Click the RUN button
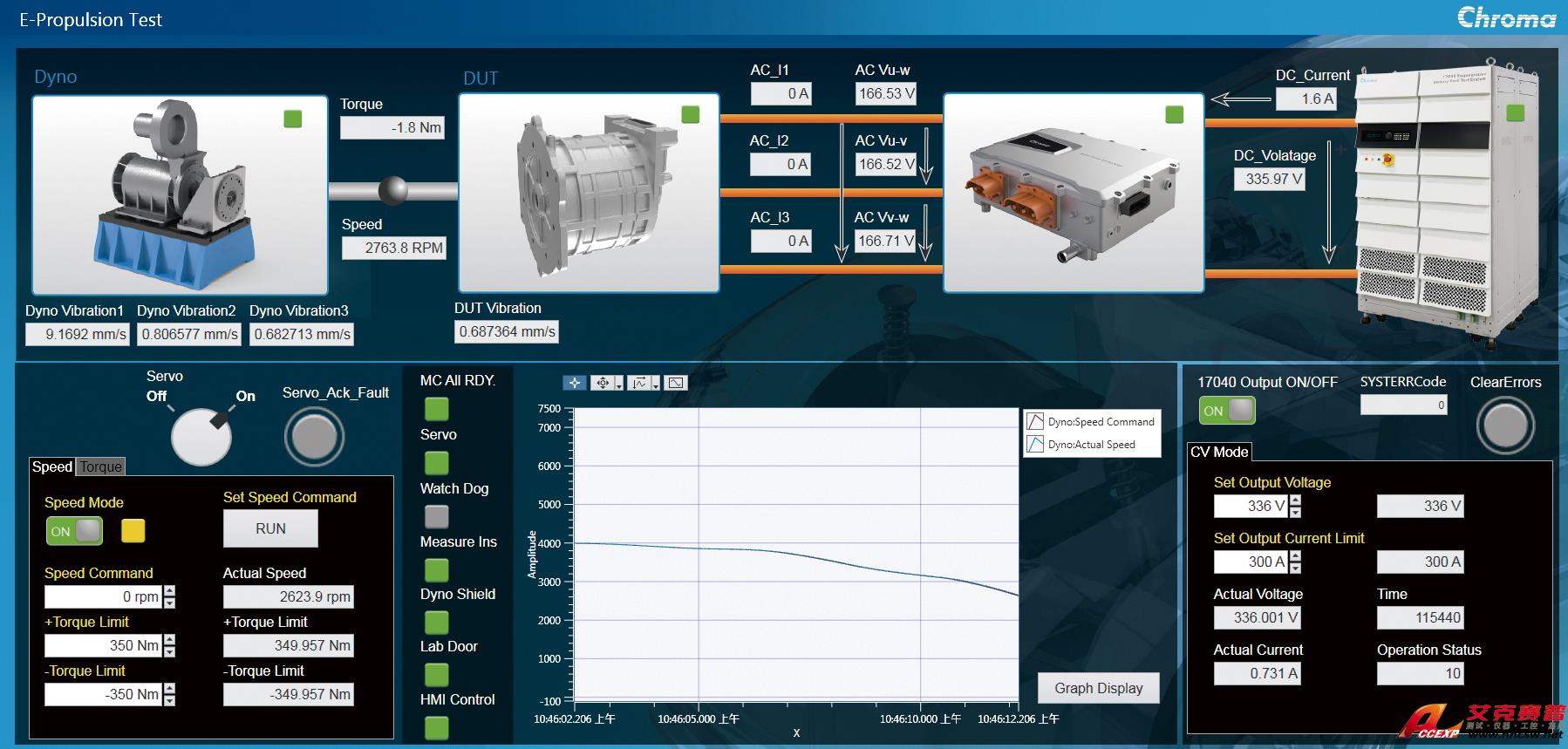 (270, 528)
